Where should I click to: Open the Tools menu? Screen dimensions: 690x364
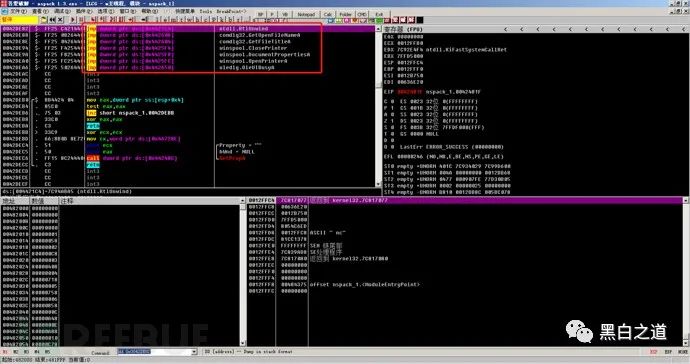pyautogui.click(x=206, y=11)
